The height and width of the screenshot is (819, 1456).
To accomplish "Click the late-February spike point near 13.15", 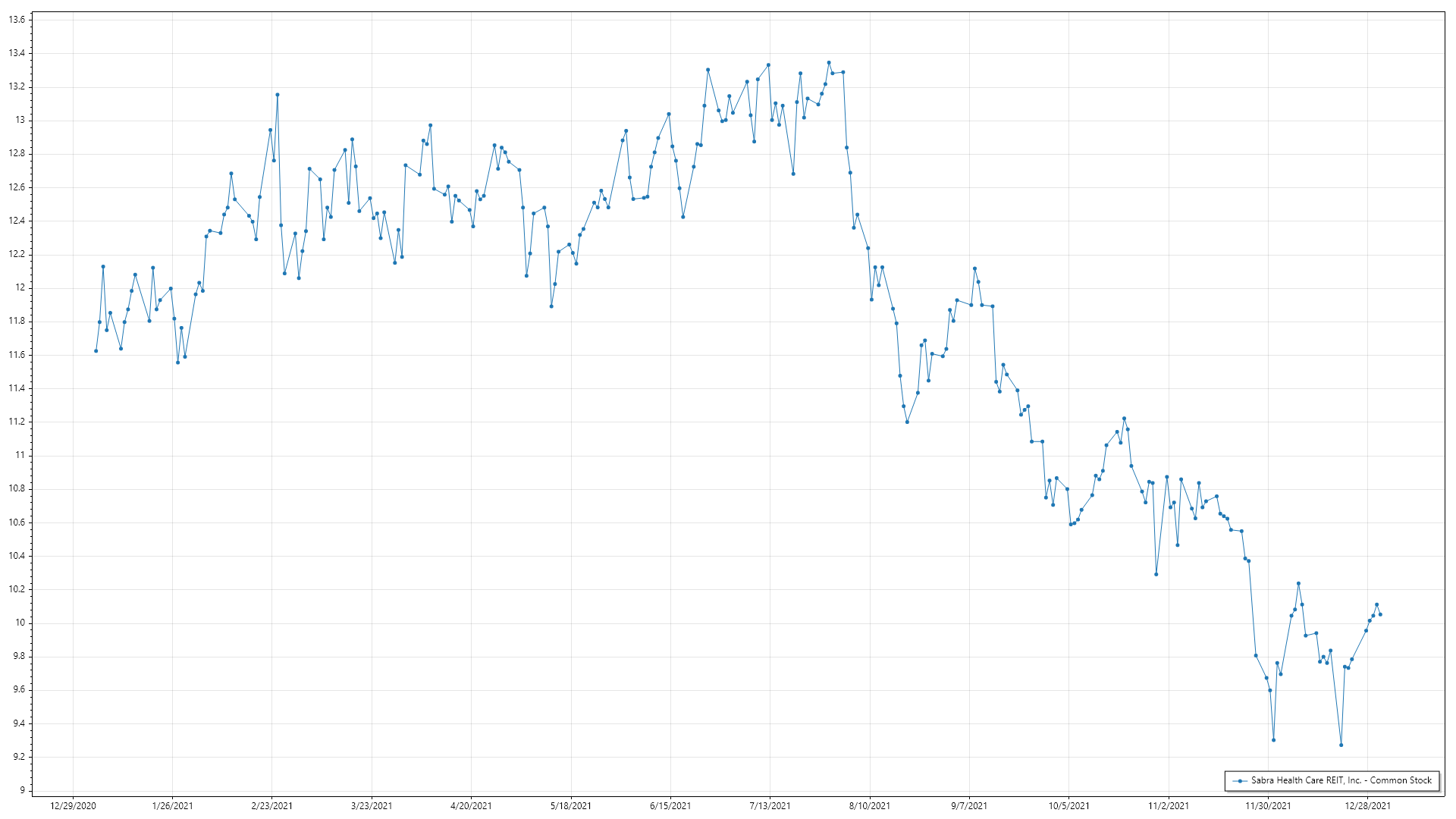I will pos(278,95).
